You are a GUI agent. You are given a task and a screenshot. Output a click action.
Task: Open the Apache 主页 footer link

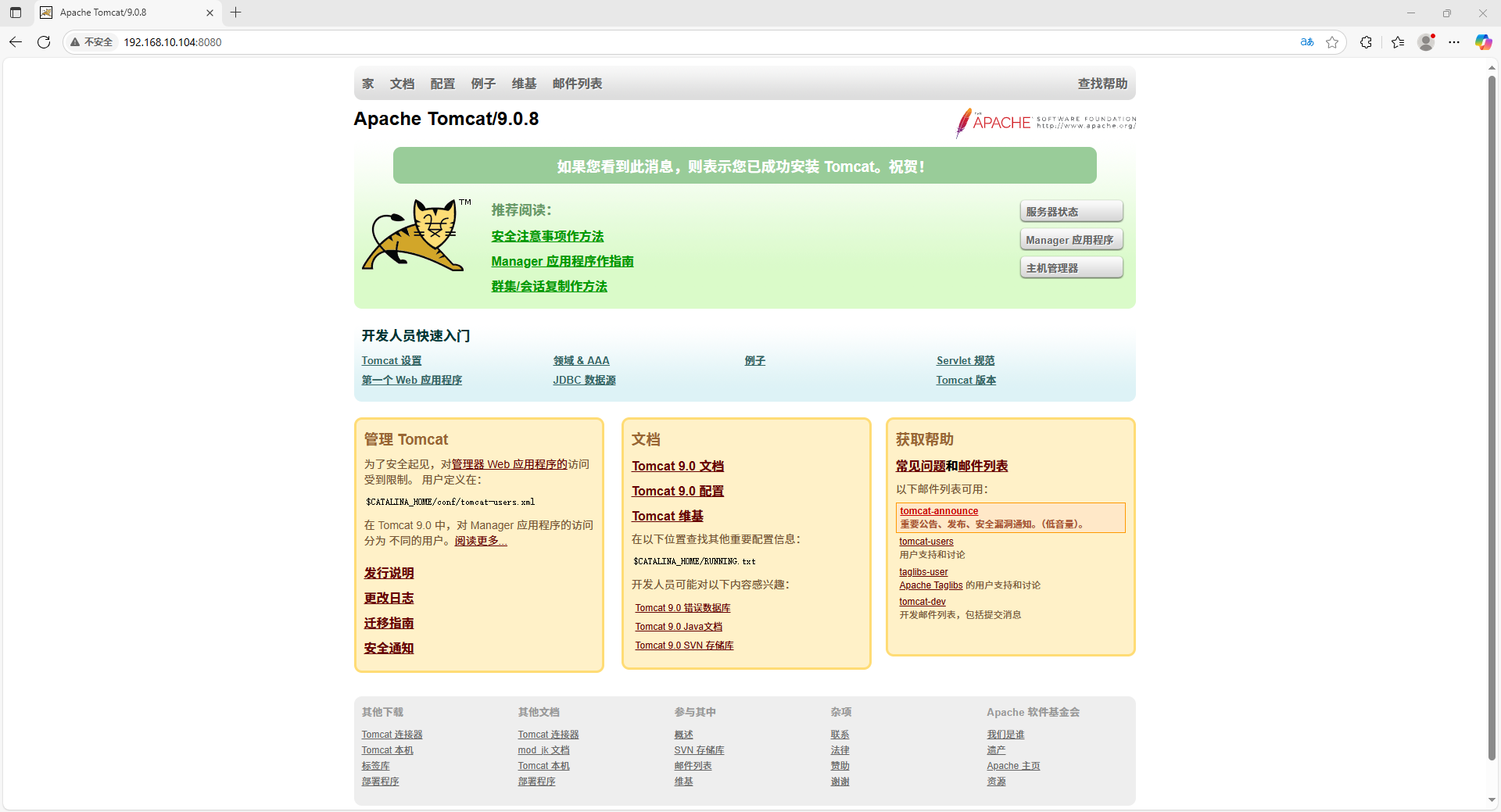pyautogui.click(x=1013, y=766)
